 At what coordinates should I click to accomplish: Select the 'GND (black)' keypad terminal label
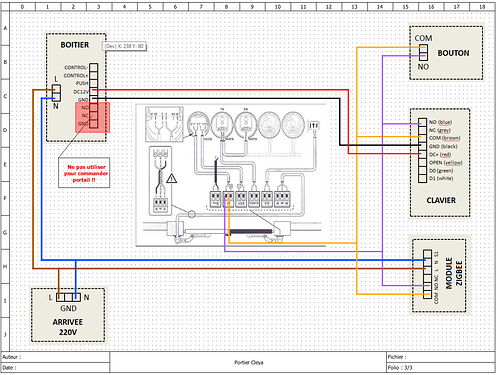click(443, 146)
